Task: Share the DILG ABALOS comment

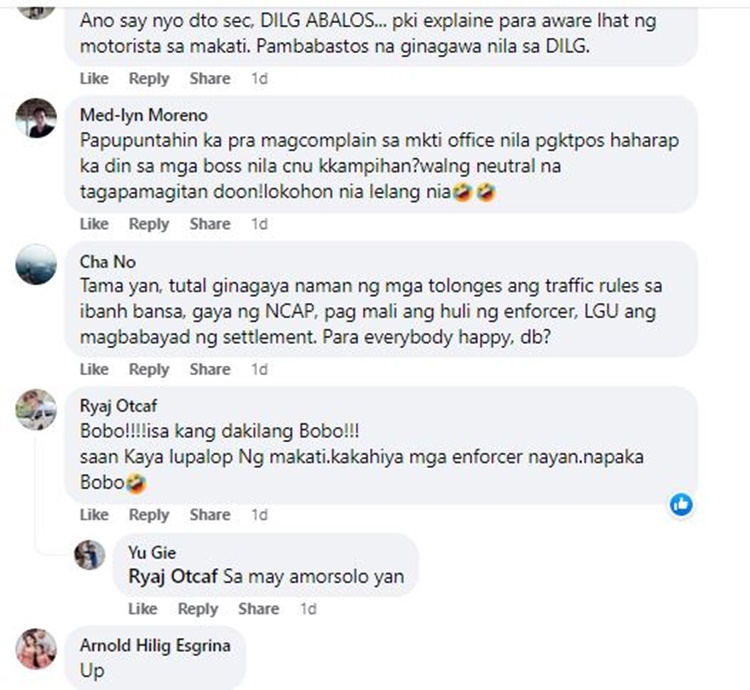Action: [210, 78]
